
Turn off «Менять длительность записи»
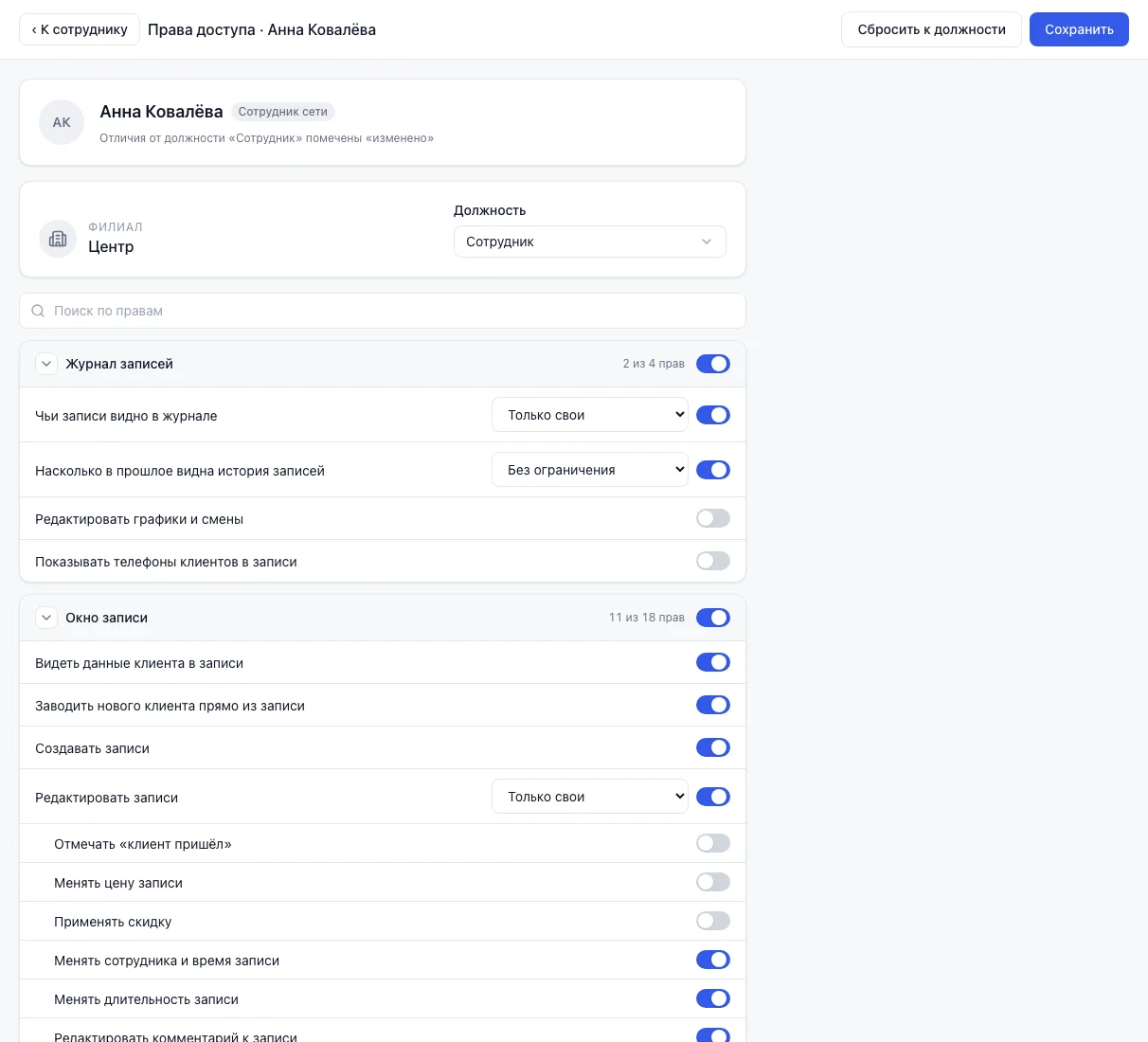(x=713, y=998)
